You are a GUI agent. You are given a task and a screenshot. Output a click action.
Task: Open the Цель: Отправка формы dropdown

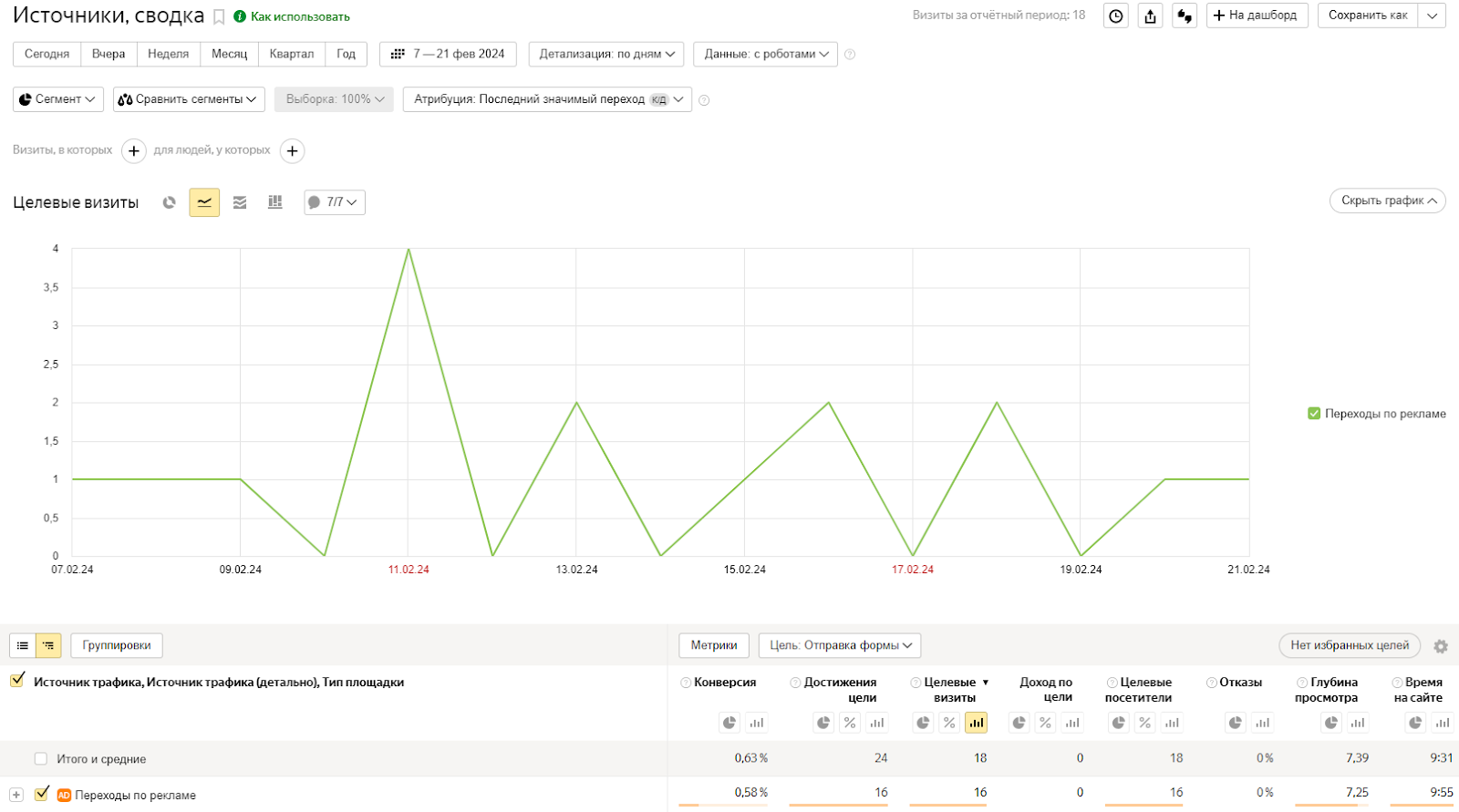click(x=839, y=645)
